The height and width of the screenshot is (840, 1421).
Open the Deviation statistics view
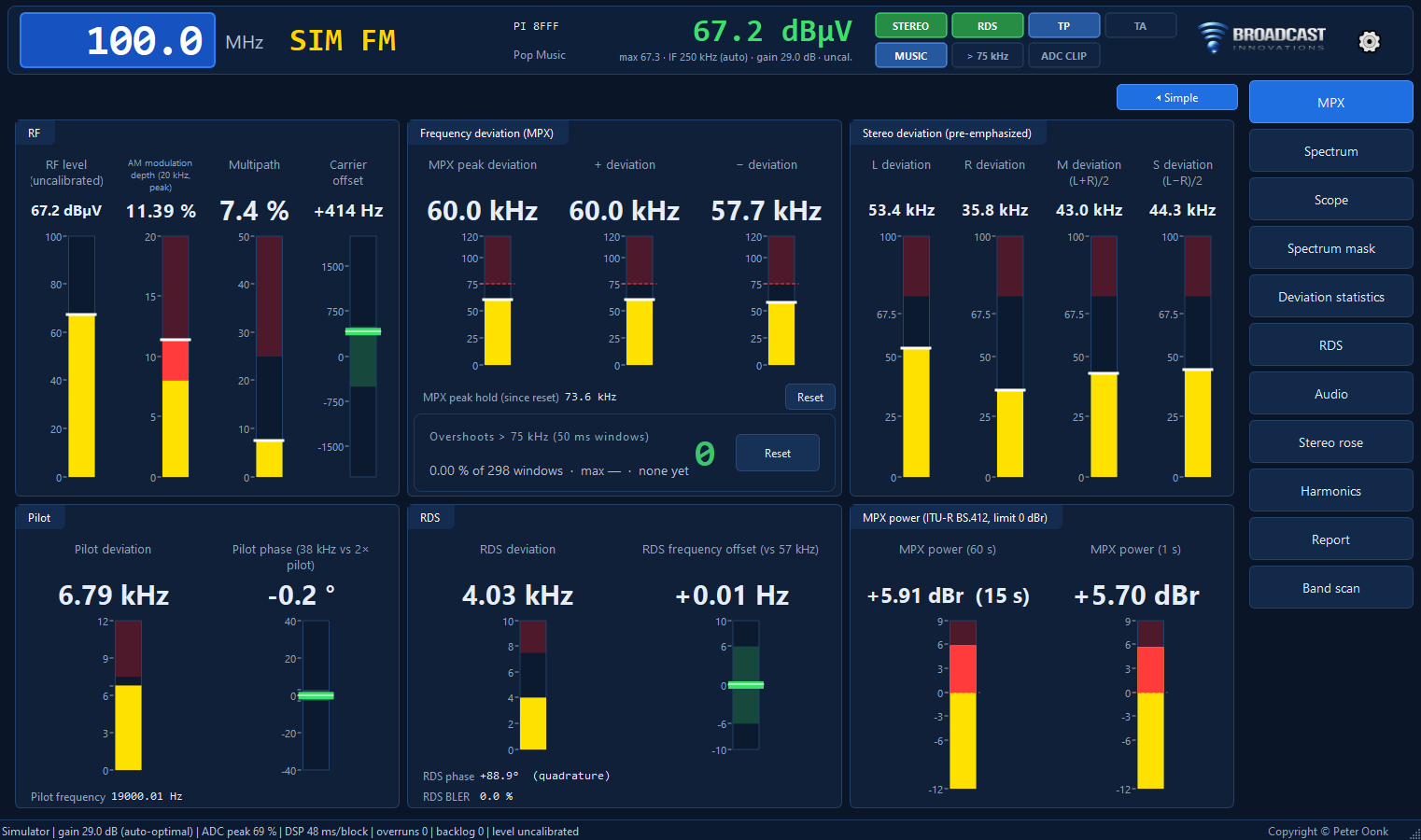click(1330, 296)
